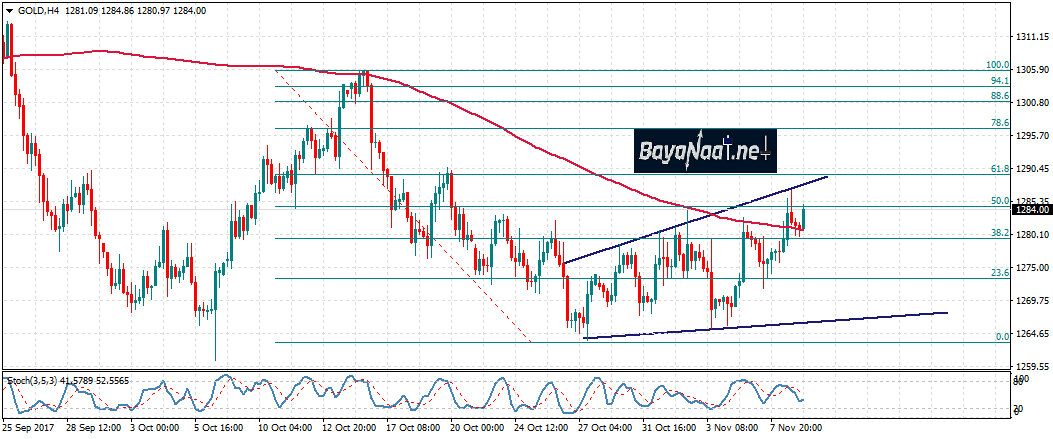Select the lower blue support trendline
Image resolution: width=1053 pixels, height=439 pixels.
coord(800,322)
